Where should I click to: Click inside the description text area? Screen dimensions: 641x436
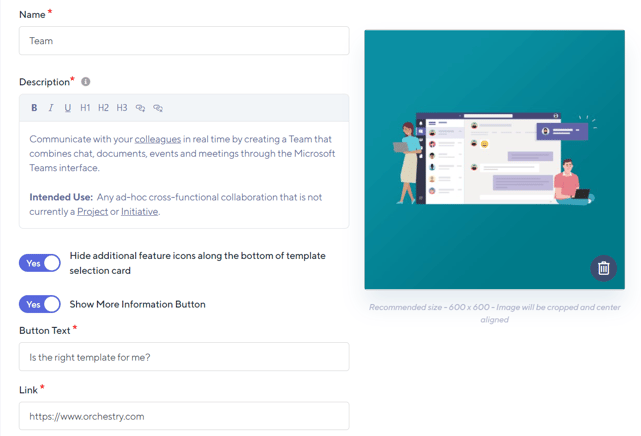[184, 180]
